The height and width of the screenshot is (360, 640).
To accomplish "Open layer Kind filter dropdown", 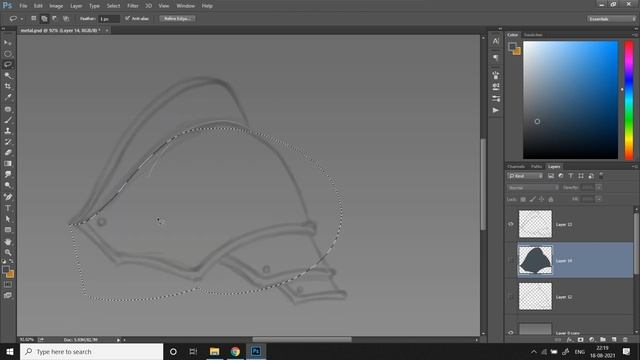I will [525, 176].
